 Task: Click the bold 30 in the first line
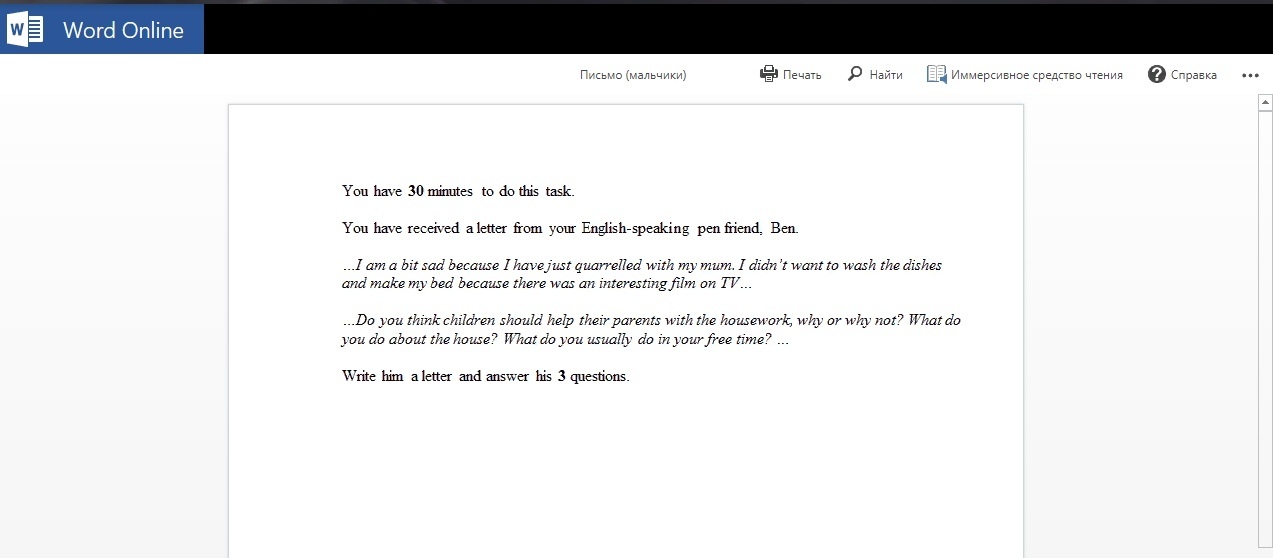[416, 191]
